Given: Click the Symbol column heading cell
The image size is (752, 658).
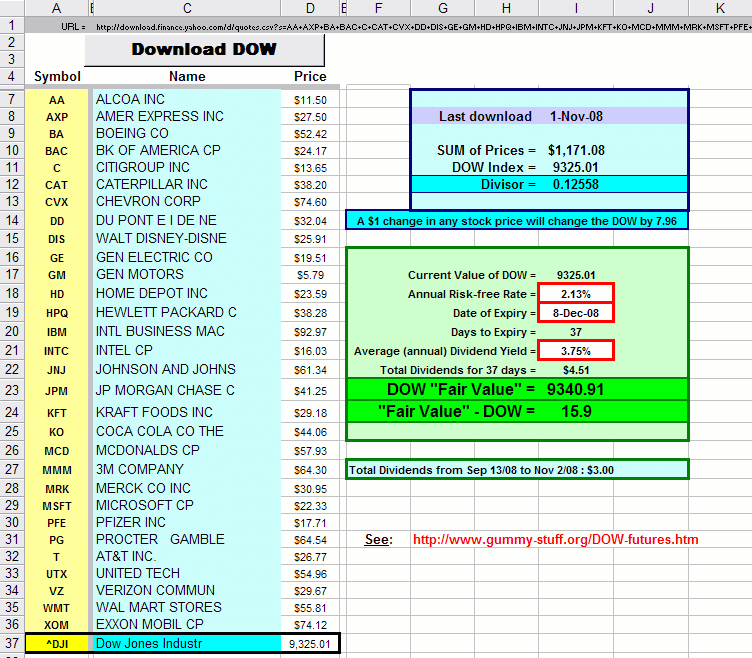Looking at the screenshot, I should [57, 76].
